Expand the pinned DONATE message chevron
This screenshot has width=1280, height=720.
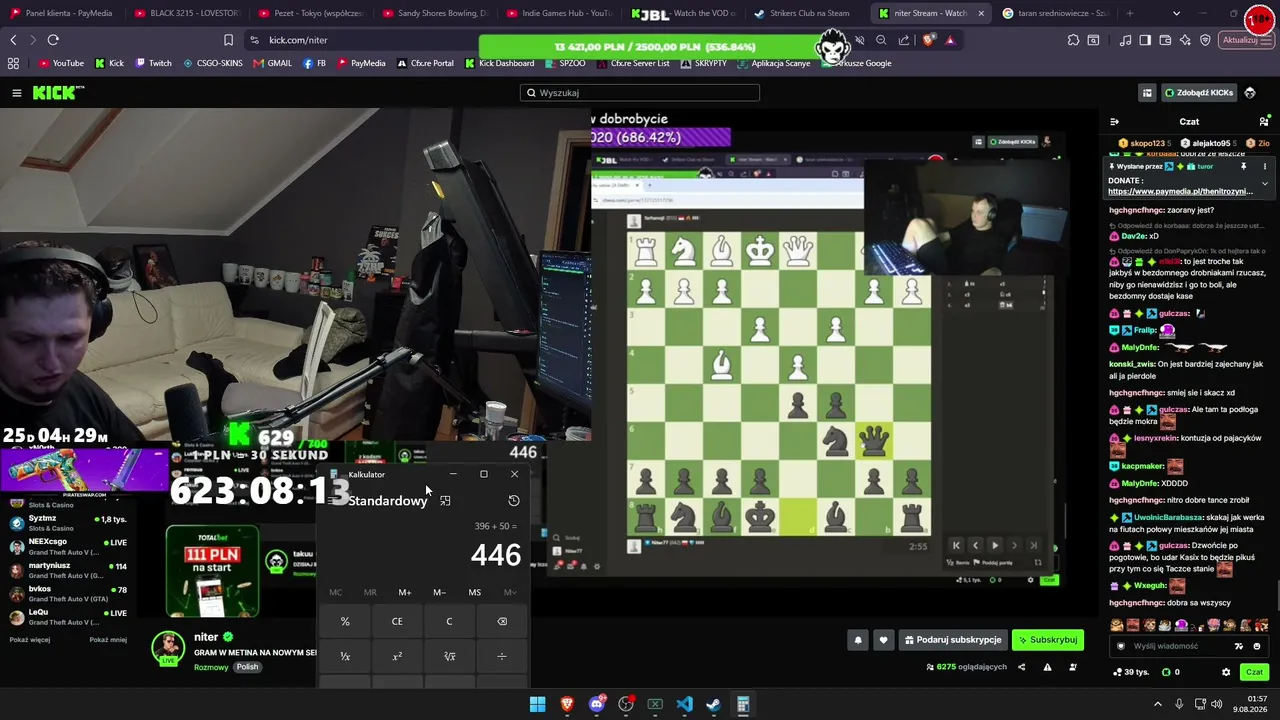point(1264,184)
